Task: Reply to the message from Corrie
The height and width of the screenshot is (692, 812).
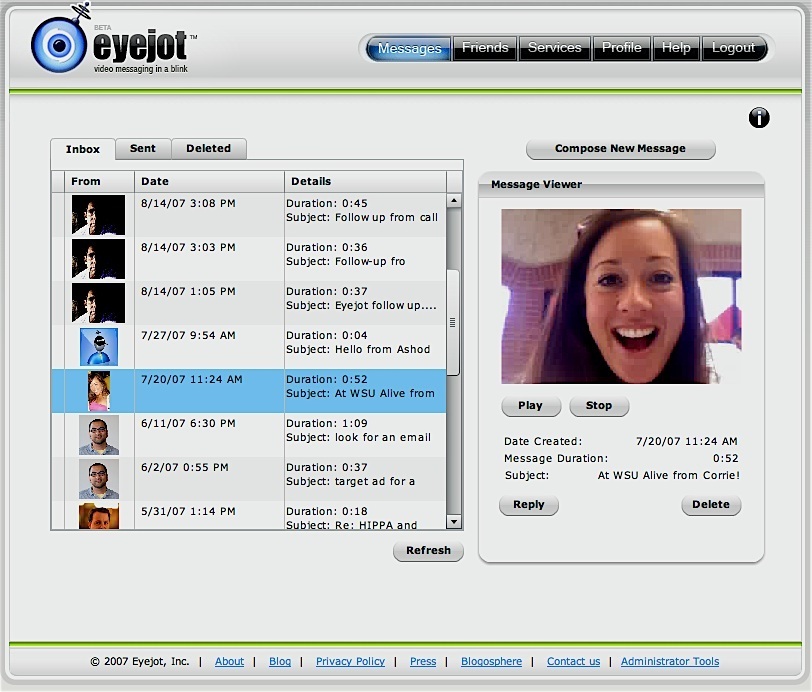Action: pyautogui.click(x=528, y=505)
